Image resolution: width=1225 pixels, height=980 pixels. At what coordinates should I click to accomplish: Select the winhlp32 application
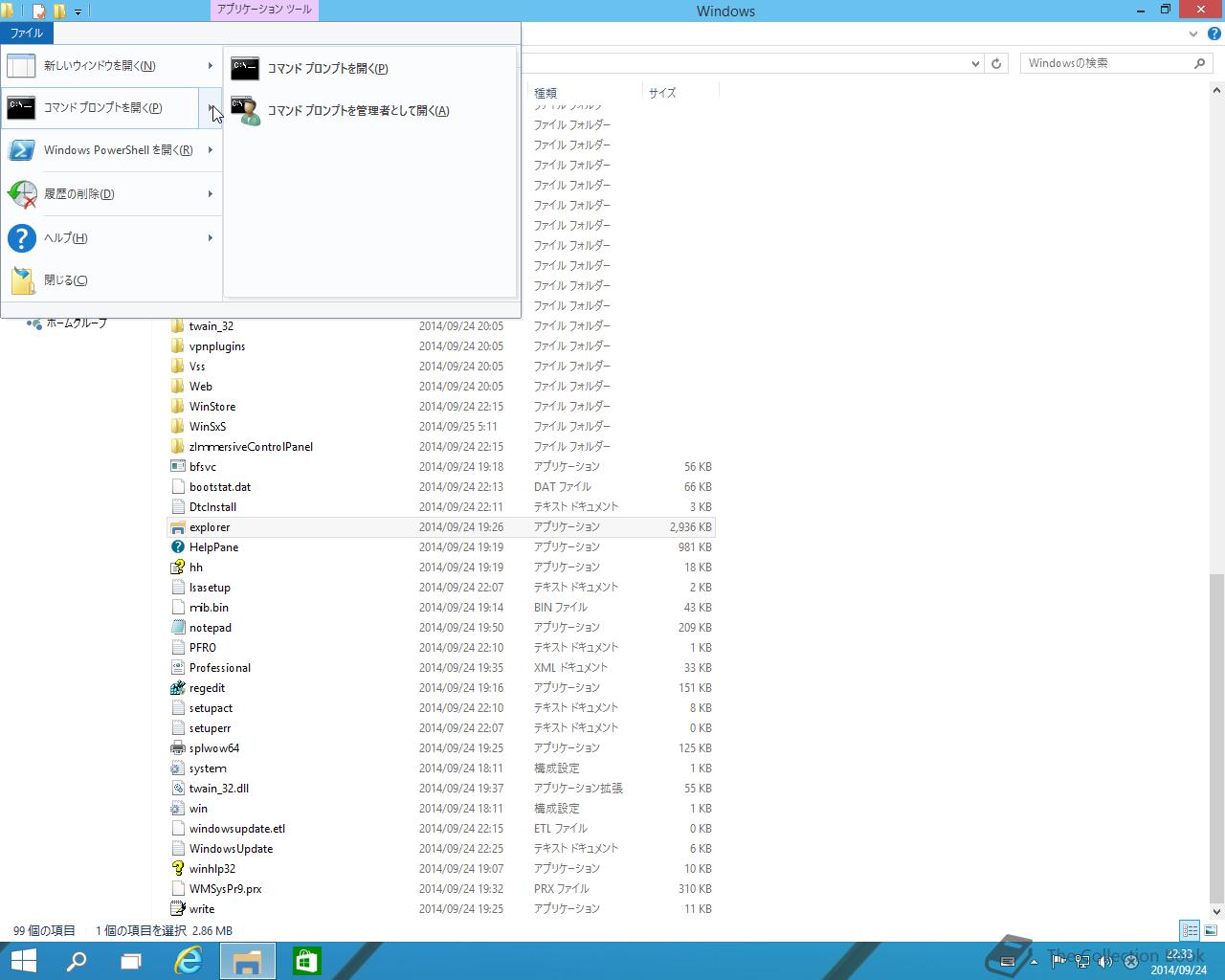(212, 869)
